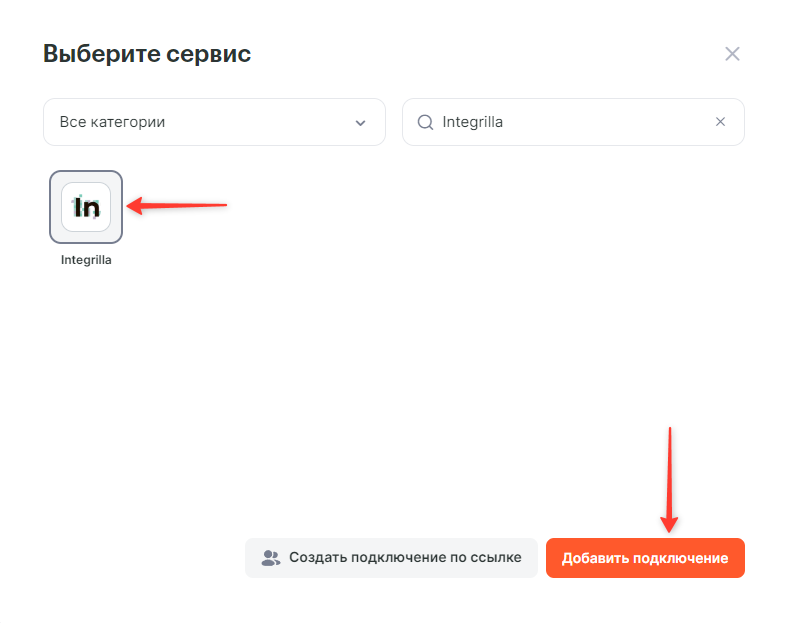Image resolution: width=786 pixels, height=623 pixels.
Task: Choose the gray create-by-link button
Action: (391, 558)
